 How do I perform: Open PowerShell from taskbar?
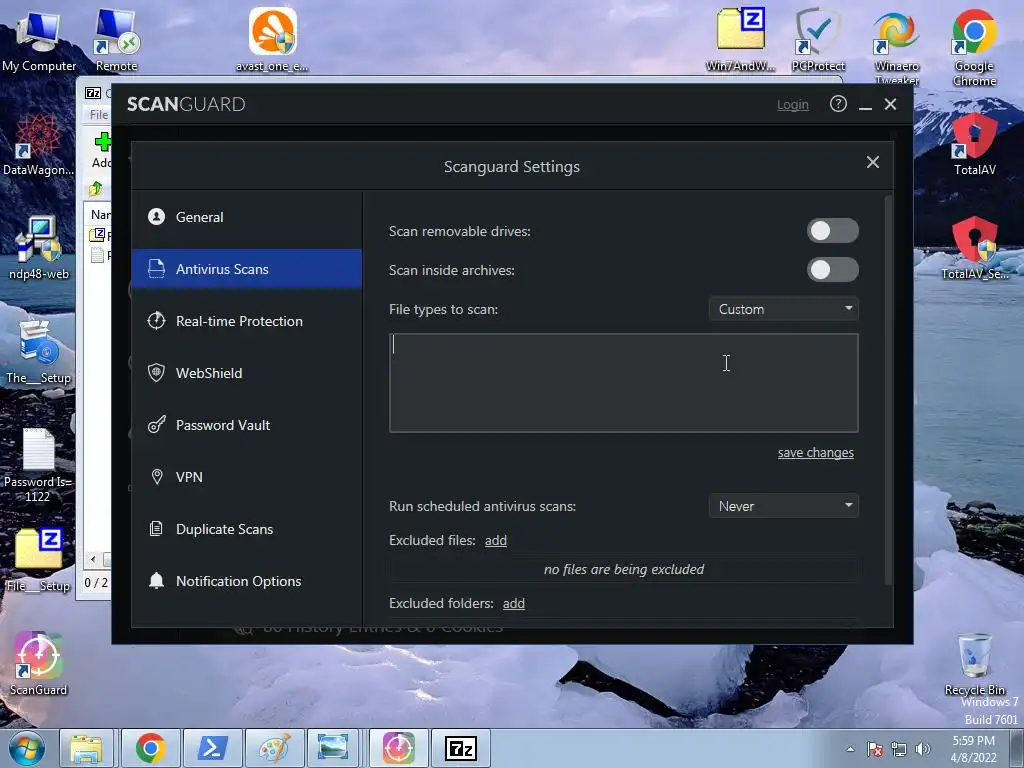213,748
